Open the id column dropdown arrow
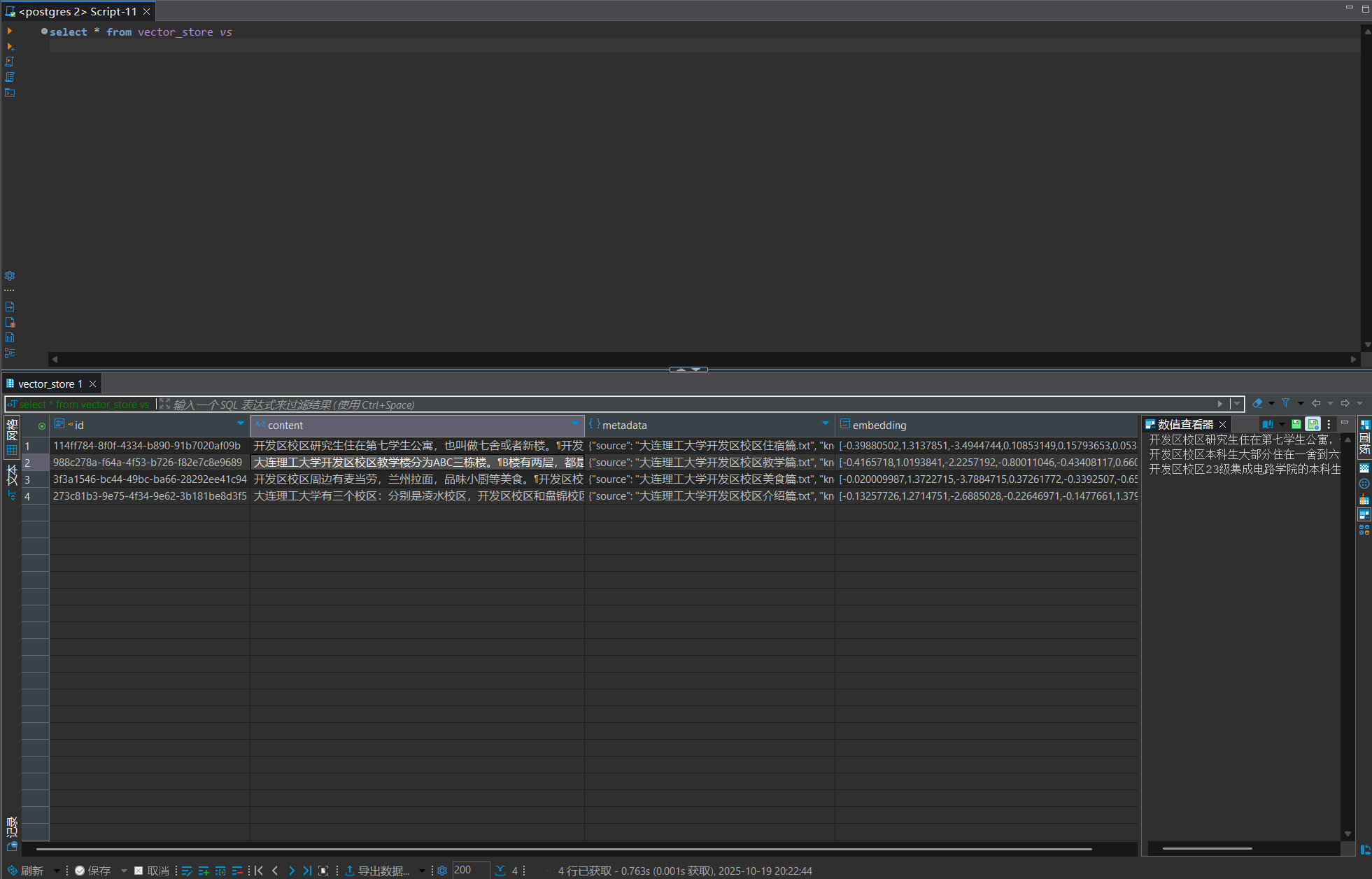The image size is (1372, 879). tap(241, 423)
